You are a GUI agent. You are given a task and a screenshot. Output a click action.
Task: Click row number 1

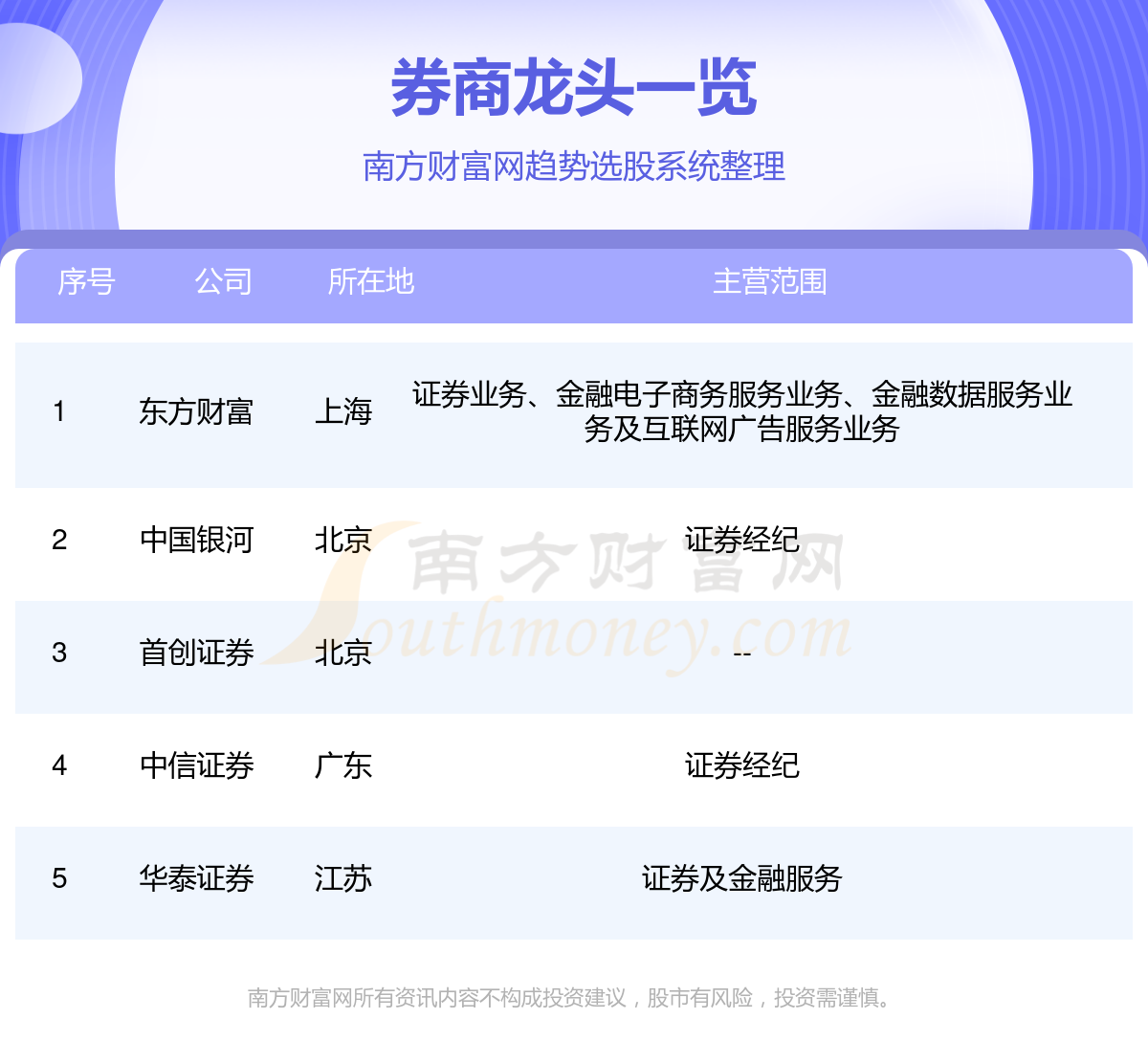tap(59, 411)
